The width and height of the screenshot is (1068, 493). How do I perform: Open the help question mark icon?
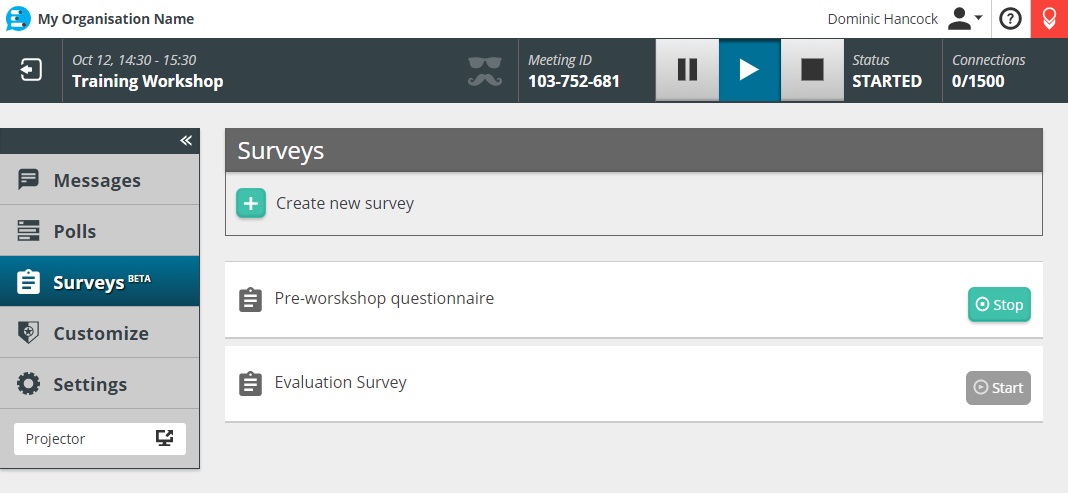tap(1011, 19)
